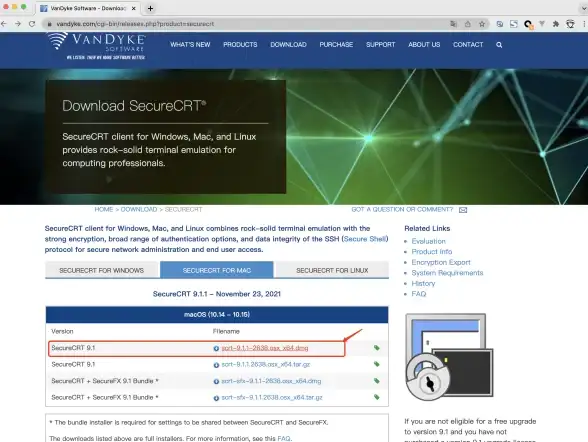Screen dimensions: 588x442
Task: Download scrt-sfx-9.1.1-2638.osx_x64.dmg bundle link
Action: 271,381
